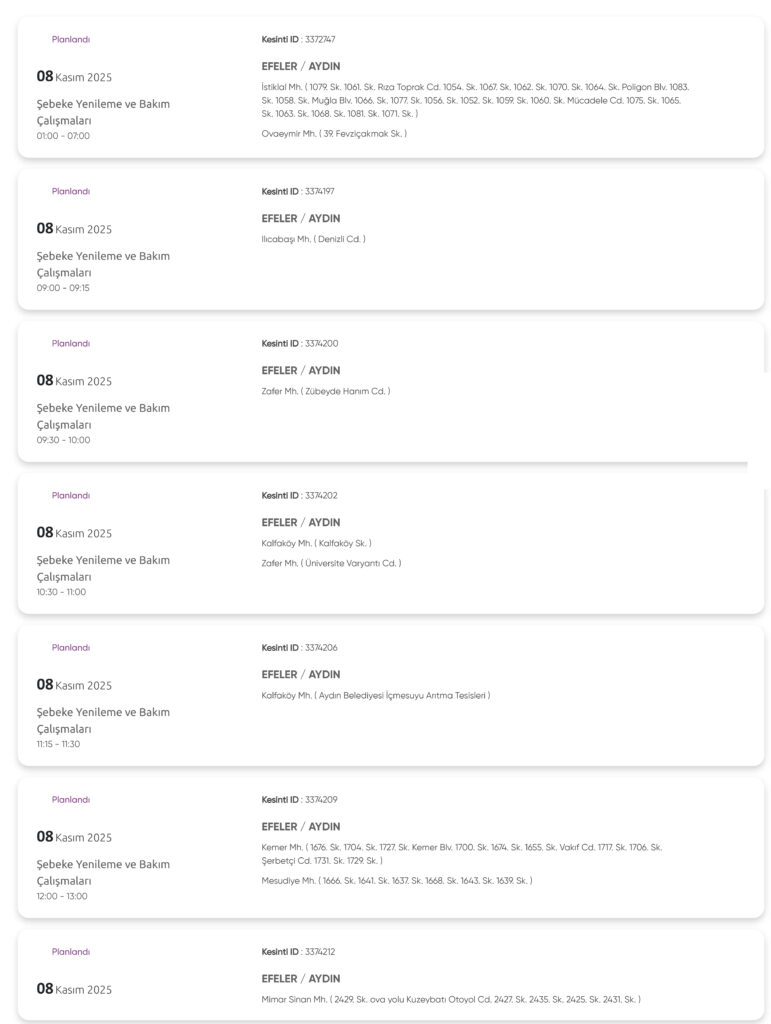The image size is (771, 1024).
Task: Select the 12:00 - 13:00 time range
Action: (62, 896)
